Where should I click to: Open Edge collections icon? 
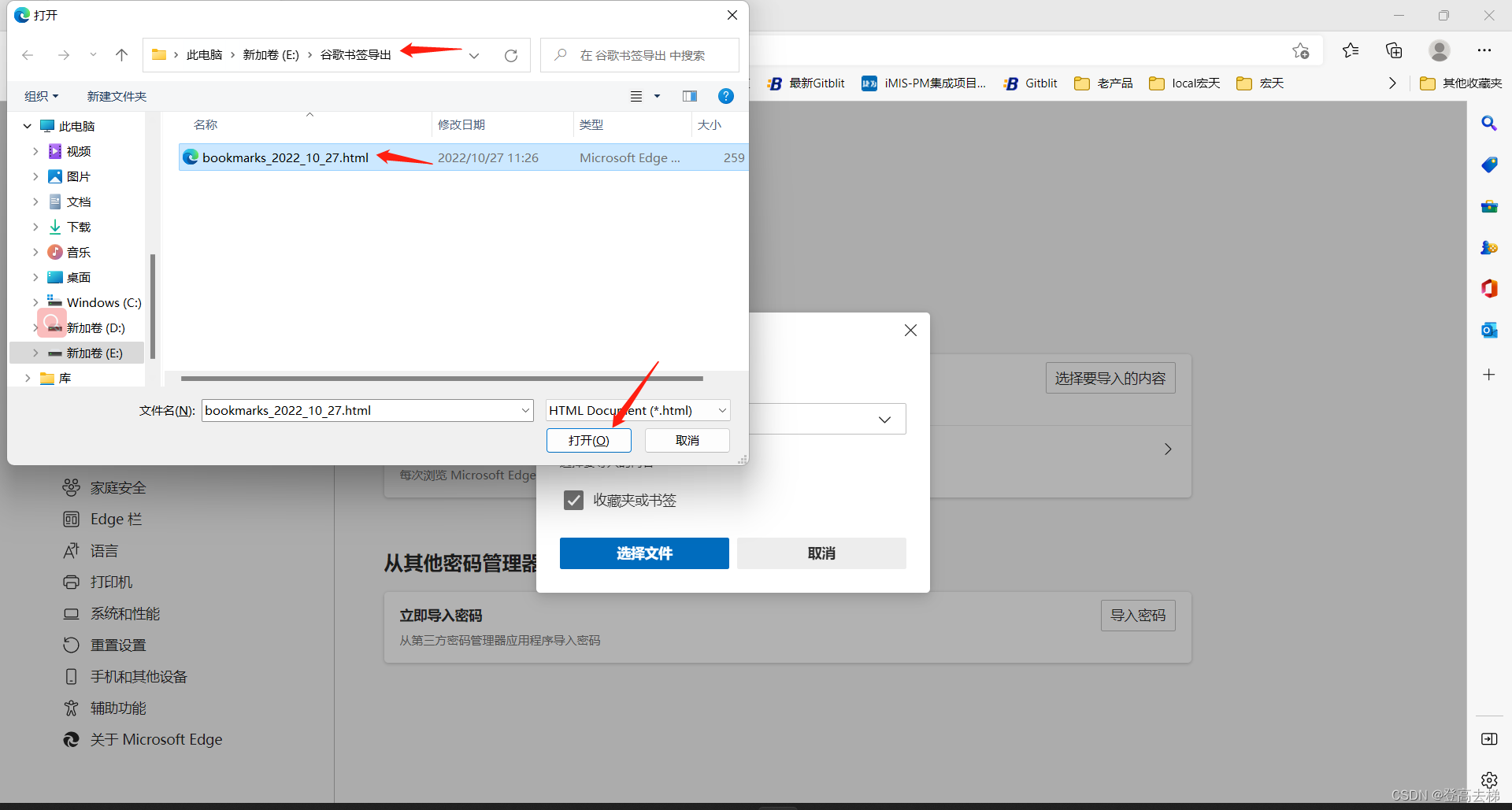(x=1394, y=50)
